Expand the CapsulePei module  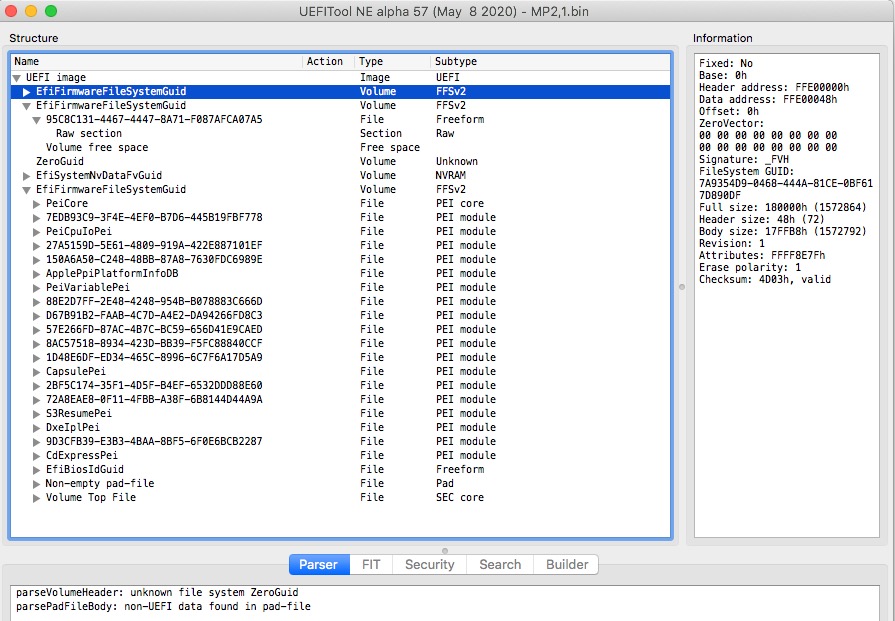[37, 372]
